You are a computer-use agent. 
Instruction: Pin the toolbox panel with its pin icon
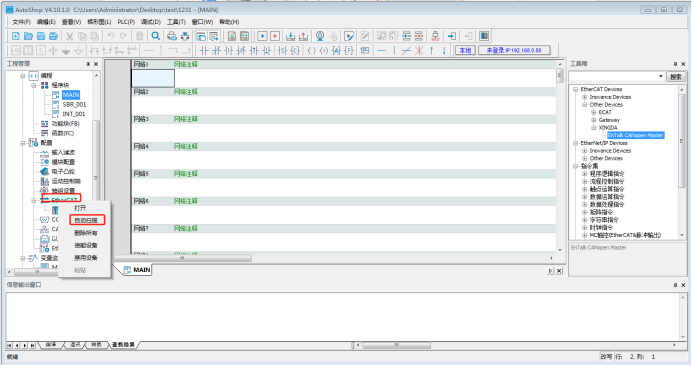(675, 64)
